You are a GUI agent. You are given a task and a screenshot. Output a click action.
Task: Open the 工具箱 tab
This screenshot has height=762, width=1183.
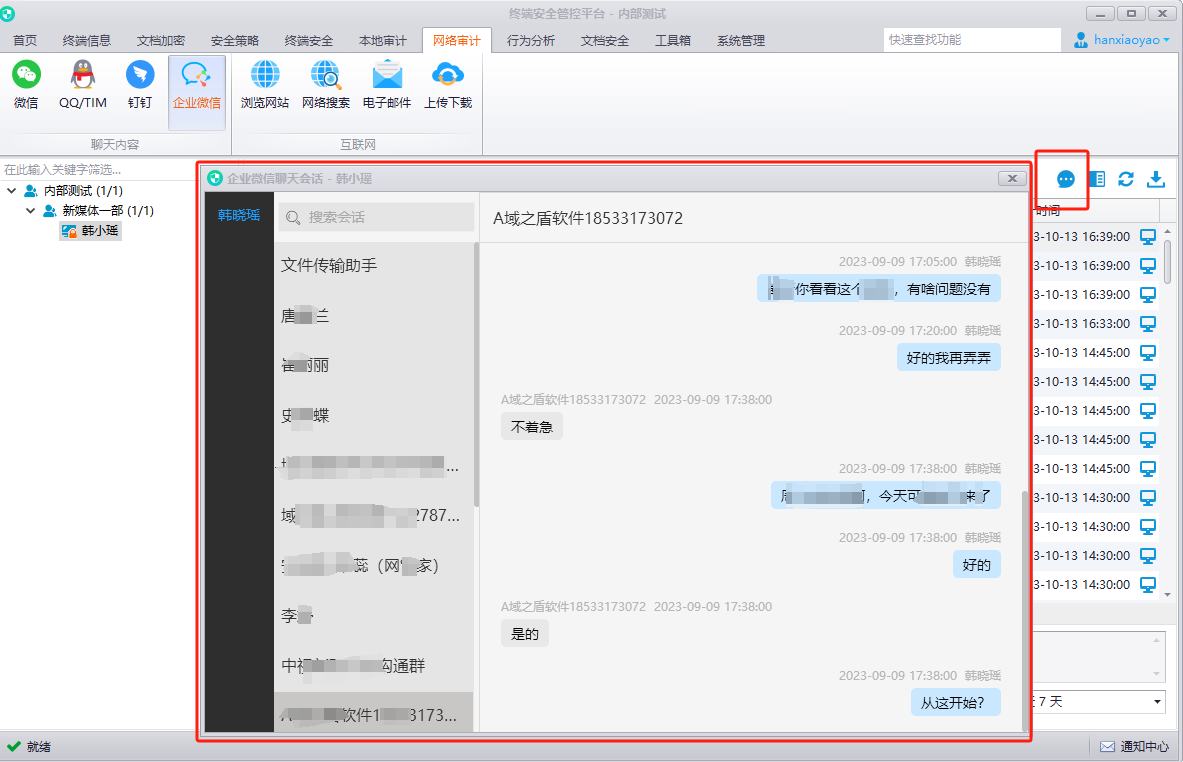click(673, 41)
